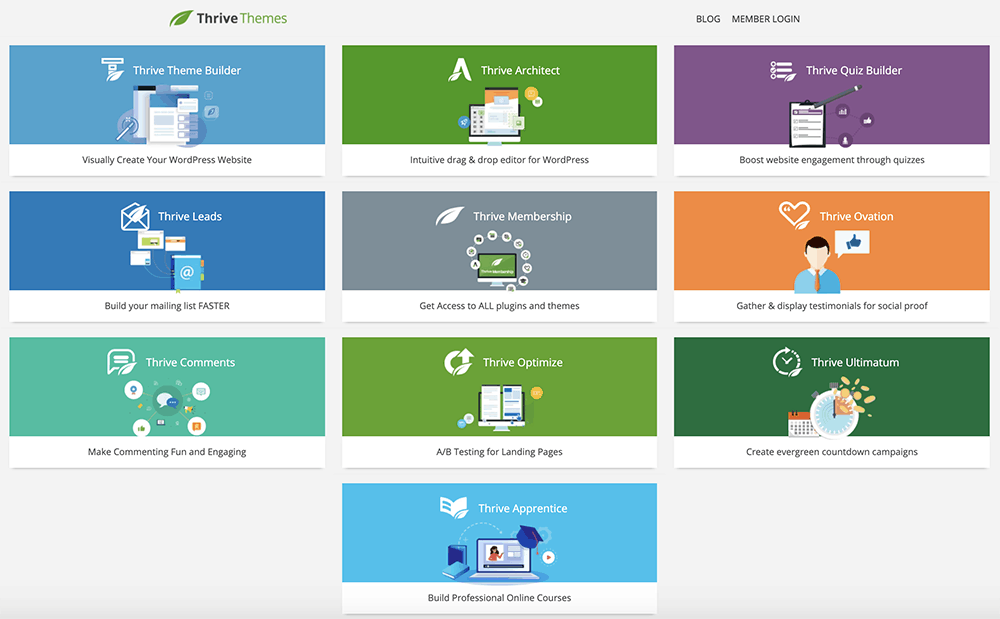Open the Thrive Ultimatum title link

[855, 362]
